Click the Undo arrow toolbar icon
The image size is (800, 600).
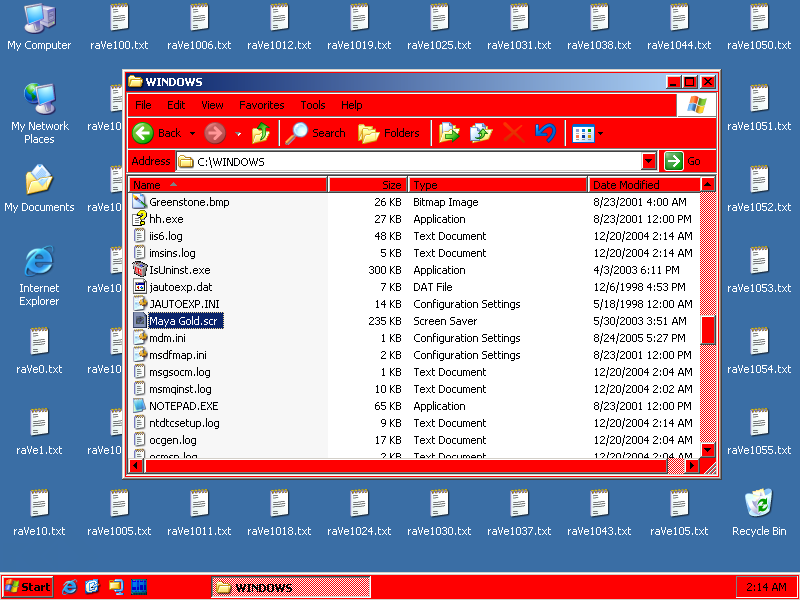tap(545, 133)
